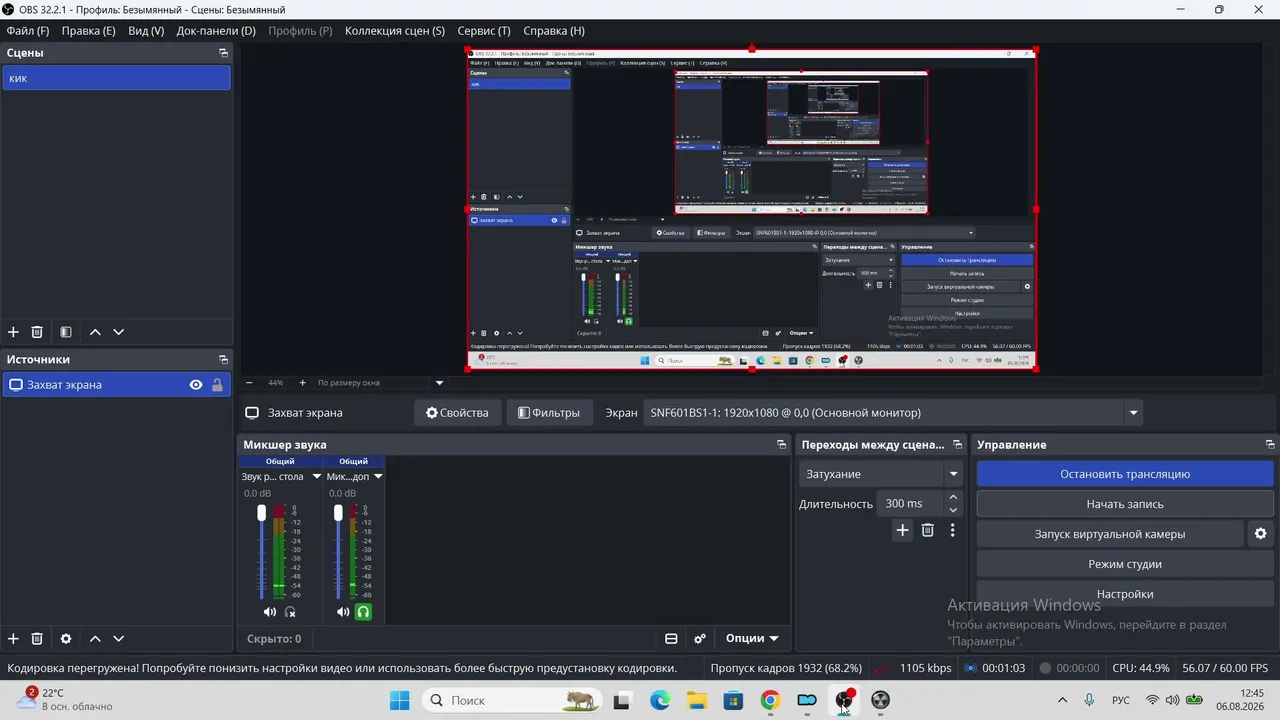Viewport: 1280px width, 720px height.
Task: Disable green headphone monitoring on Микрофон
Action: [x=363, y=612]
